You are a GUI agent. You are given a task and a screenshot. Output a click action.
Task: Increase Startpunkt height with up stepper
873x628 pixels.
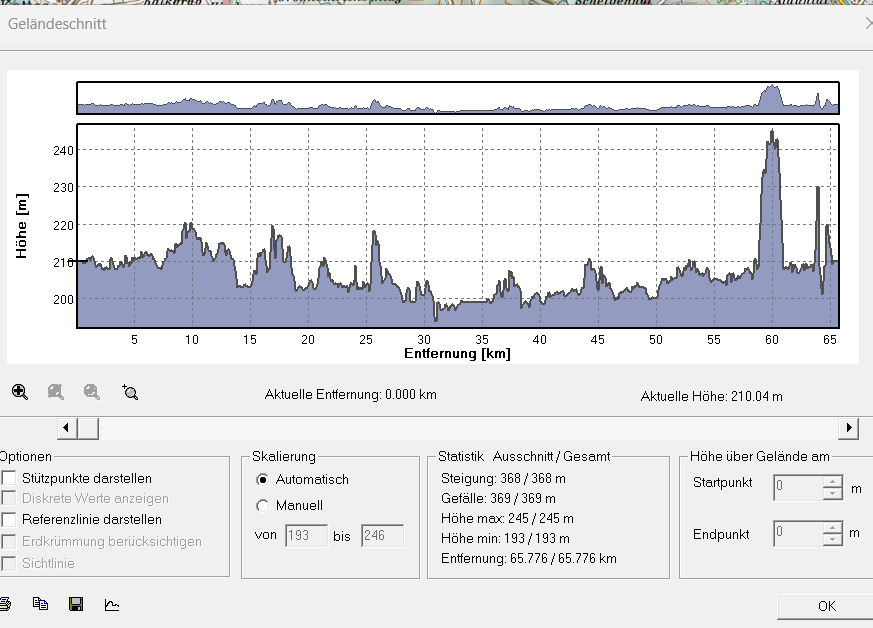pyautogui.click(x=832, y=482)
